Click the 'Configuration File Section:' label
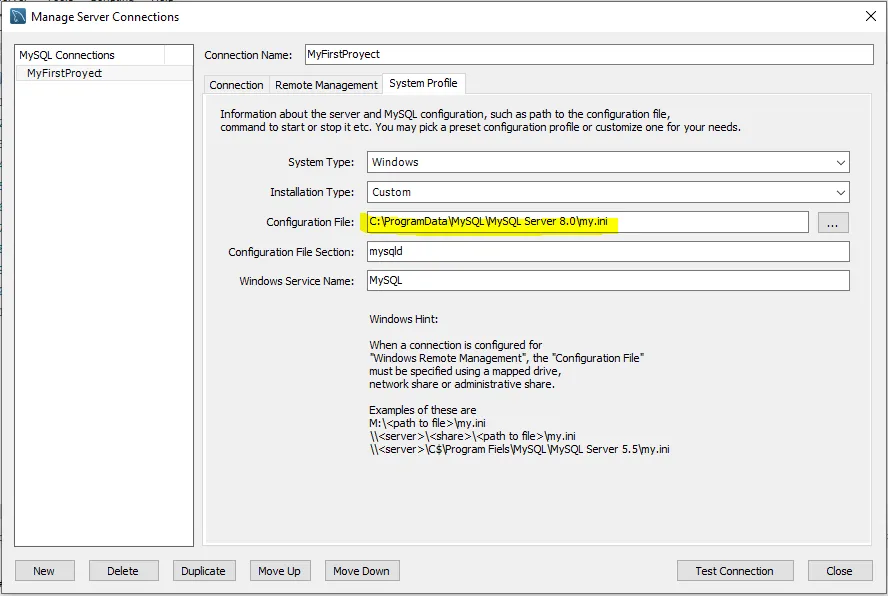This screenshot has height=596, width=888. pyautogui.click(x=291, y=252)
